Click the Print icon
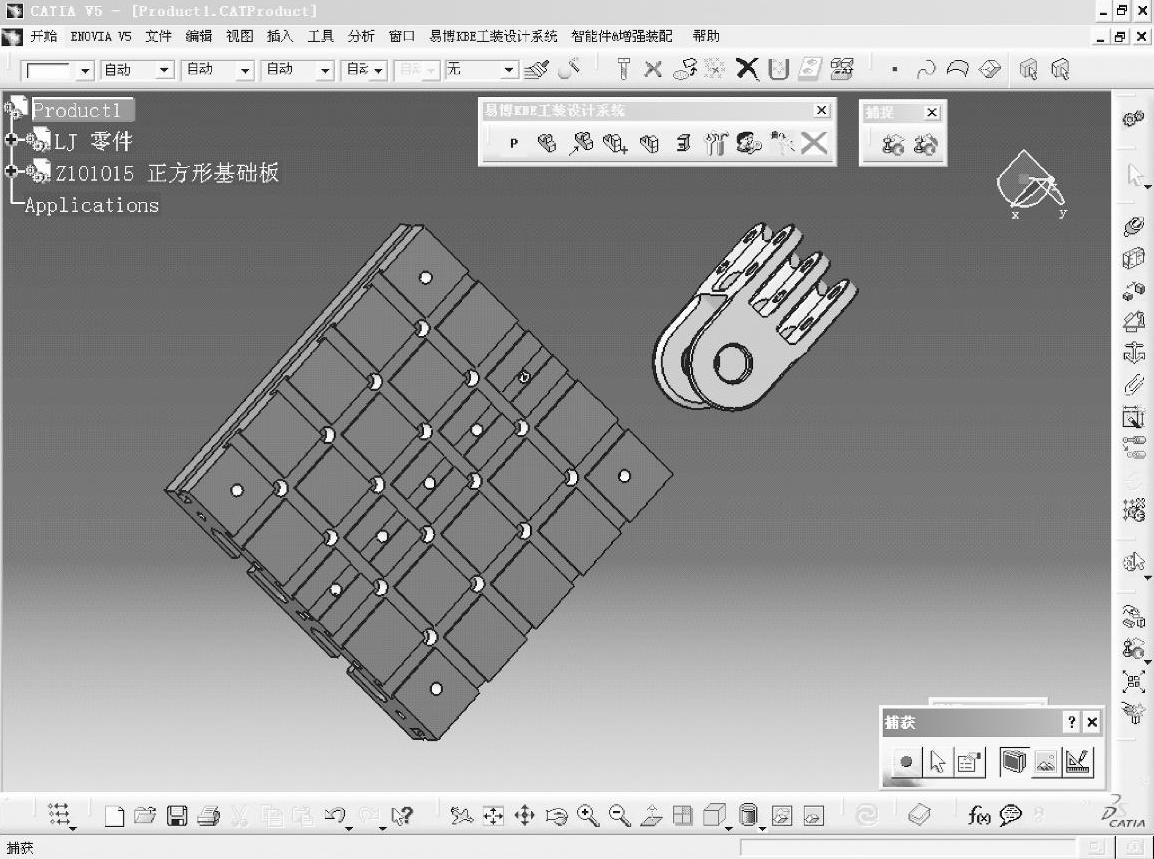1154x859 pixels. (209, 816)
